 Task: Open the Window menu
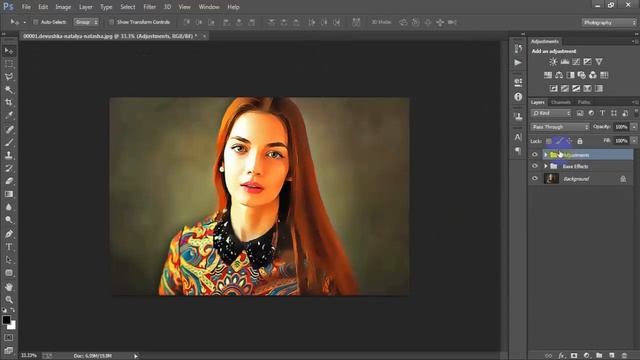point(209,7)
